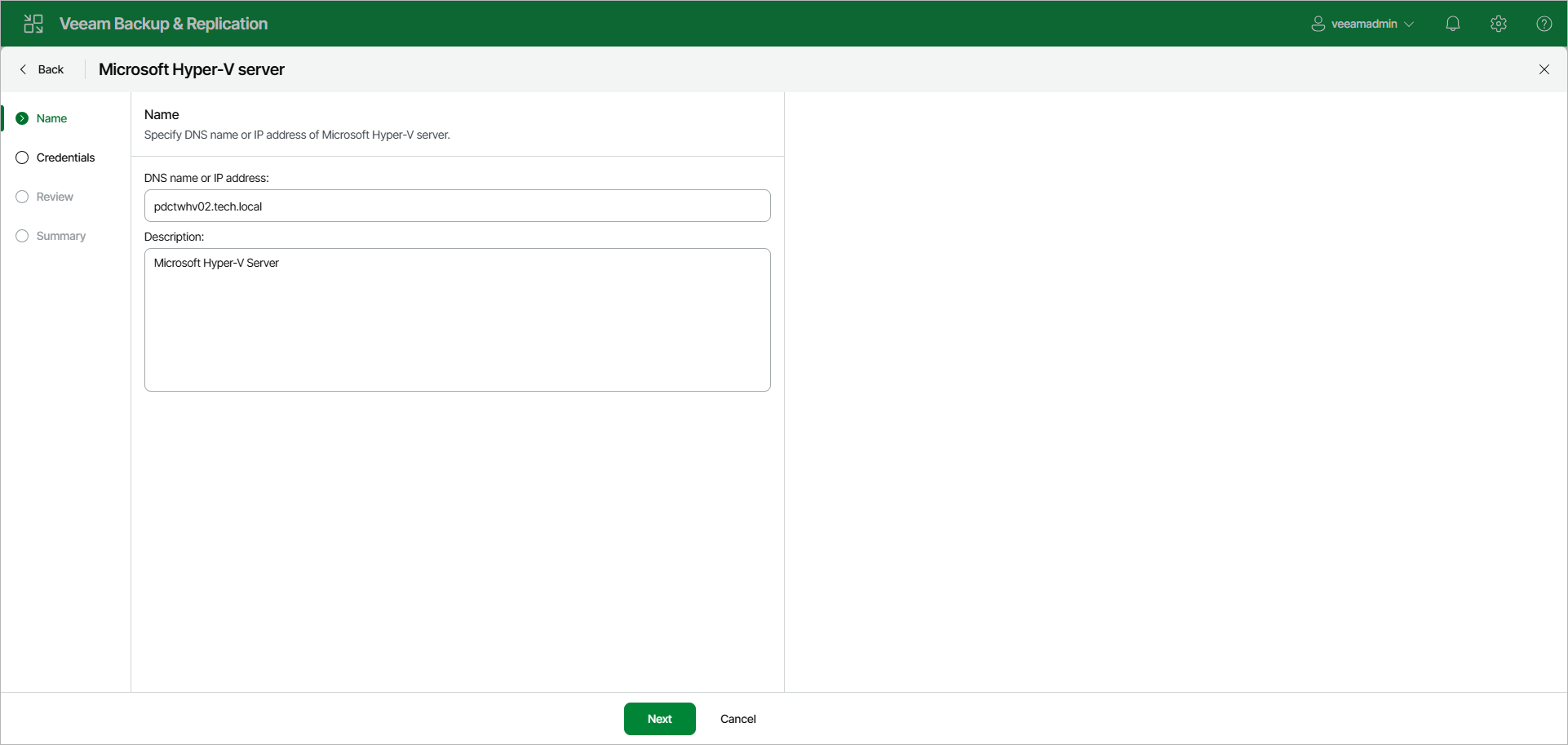Click the 'Microsoft Hyper-V server' heading
1568x745 pixels.
coord(192,69)
